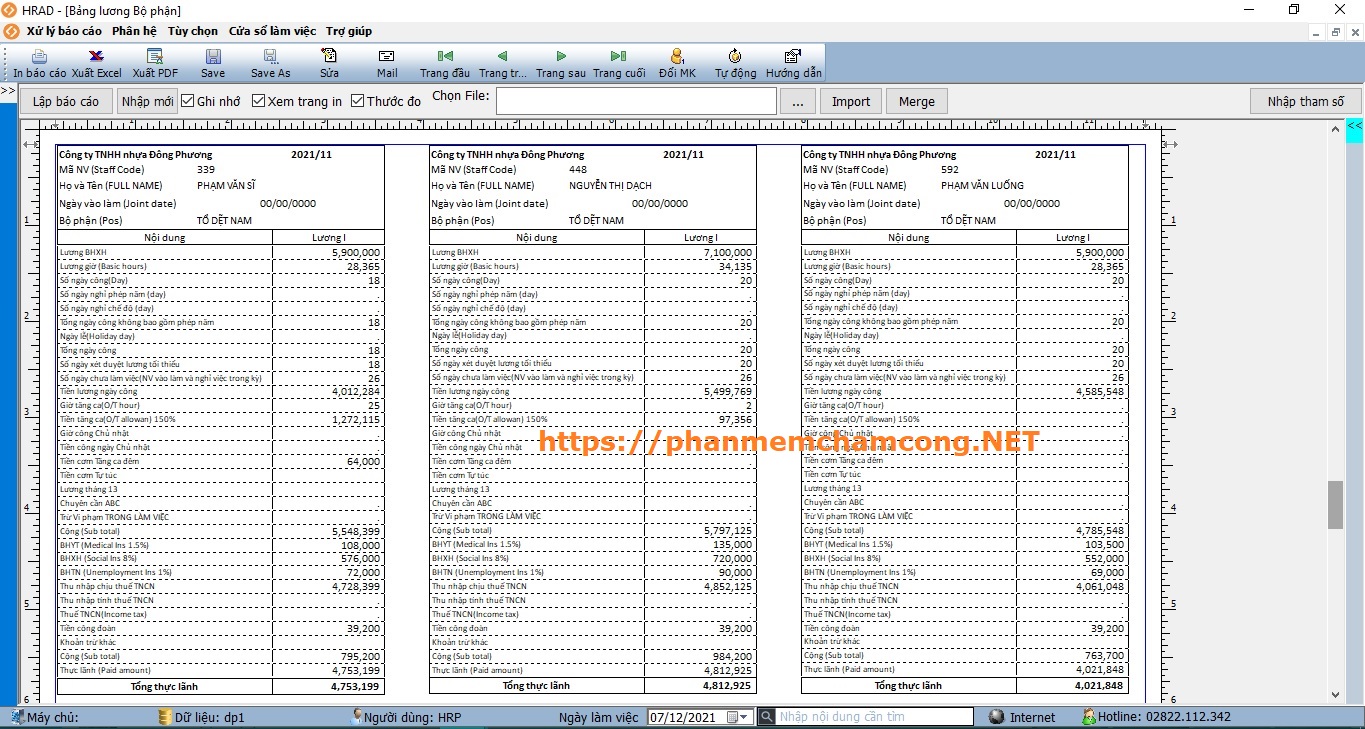Export report using Xuất PDF icon
1365x729 pixels.
(155, 57)
